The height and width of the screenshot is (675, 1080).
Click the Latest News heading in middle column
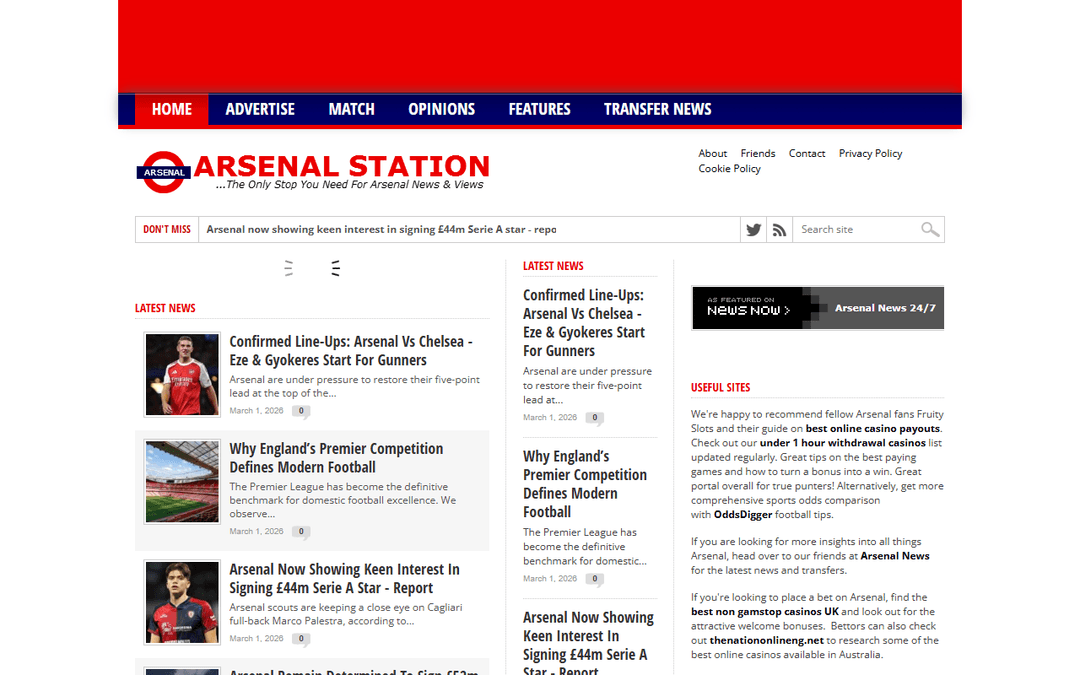(x=553, y=266)
